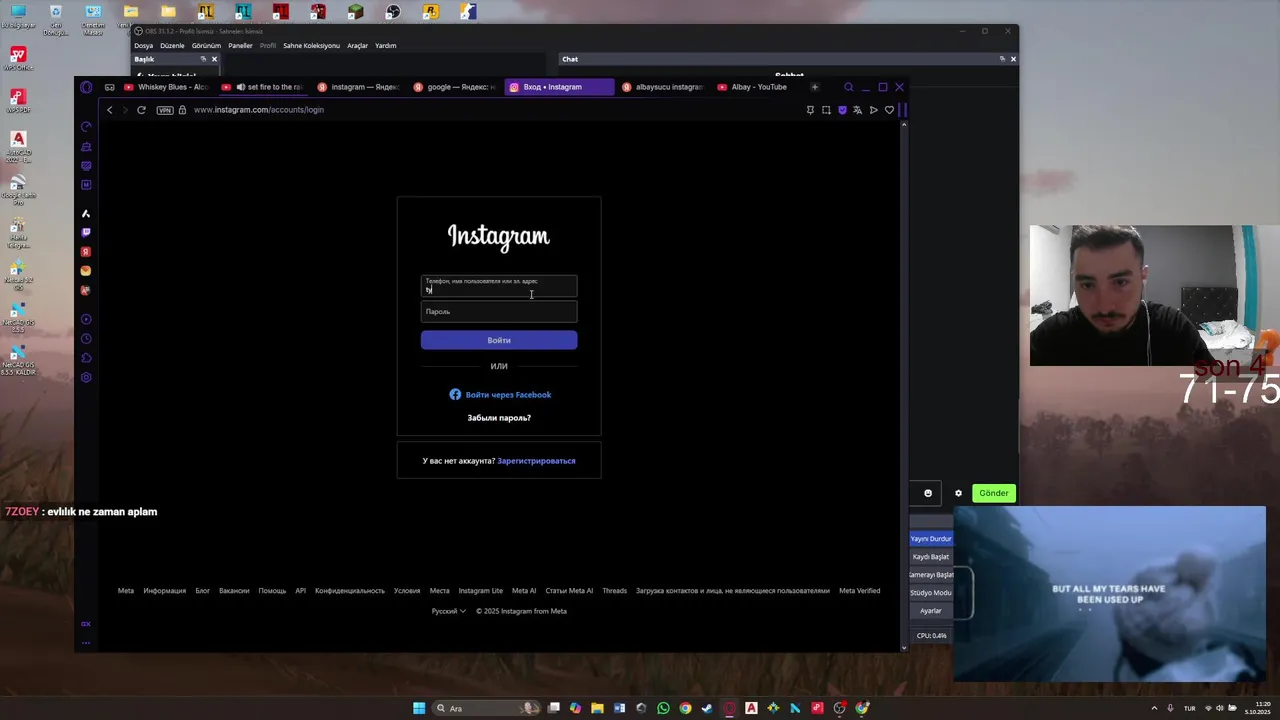Switch to 'google — Яндекс' tab
The height and width of the screenshot is (720, 1280).
455,87
